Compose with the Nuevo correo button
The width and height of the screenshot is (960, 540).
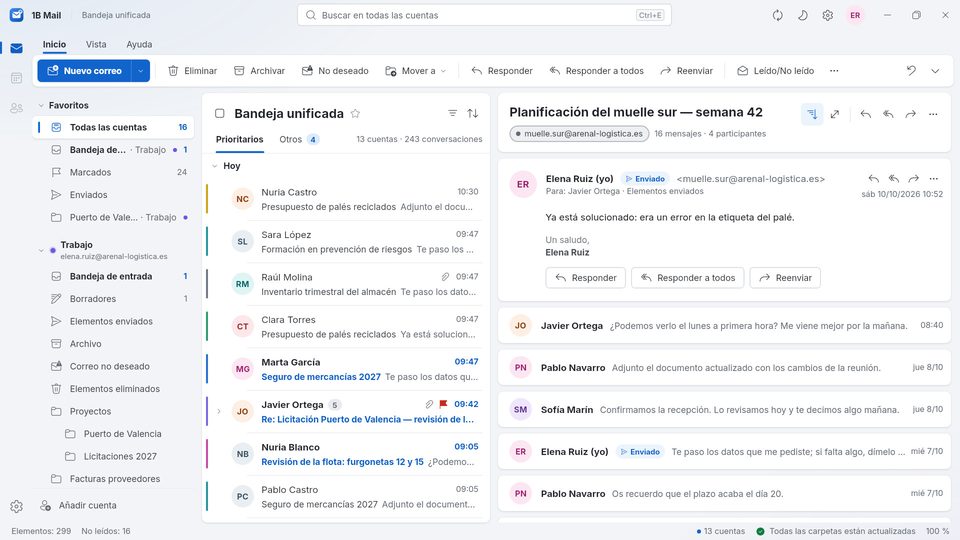[x=84, y=71]
